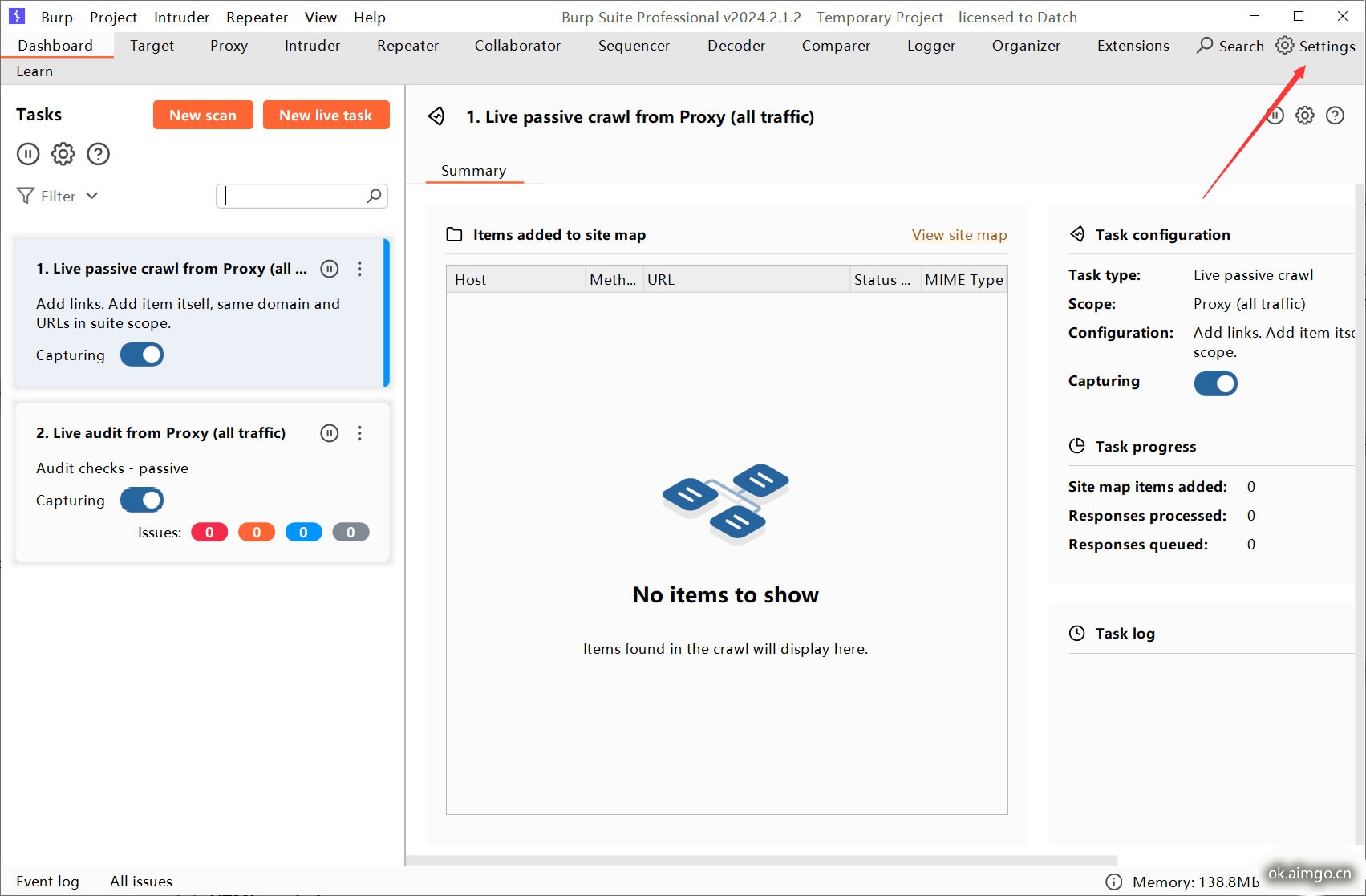
Task: Open the Extensions tab
Action: [x=1133, y=46]
